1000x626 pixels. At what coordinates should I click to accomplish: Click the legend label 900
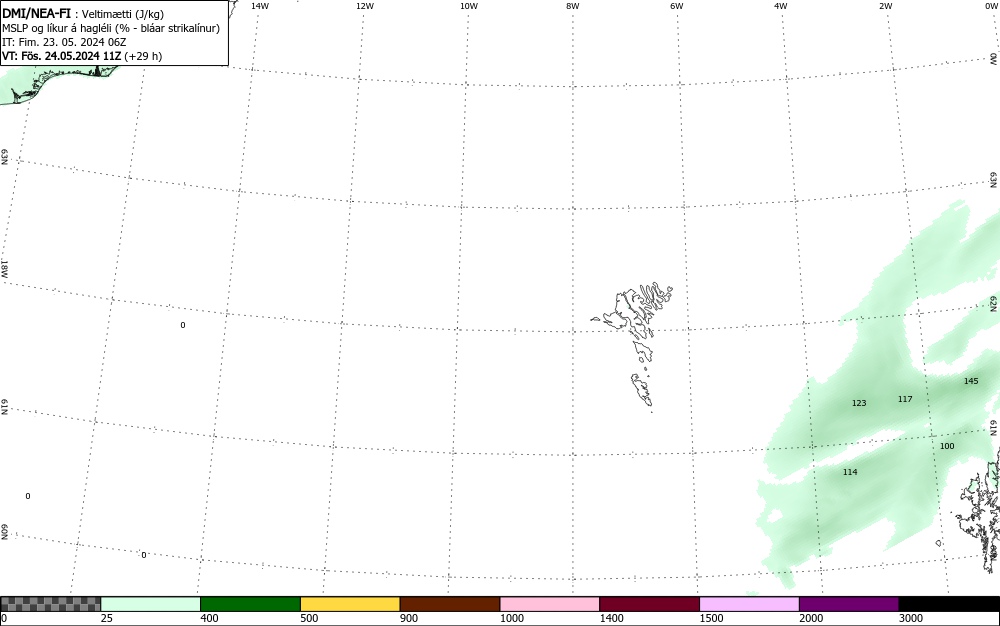[x=409, y=618]
